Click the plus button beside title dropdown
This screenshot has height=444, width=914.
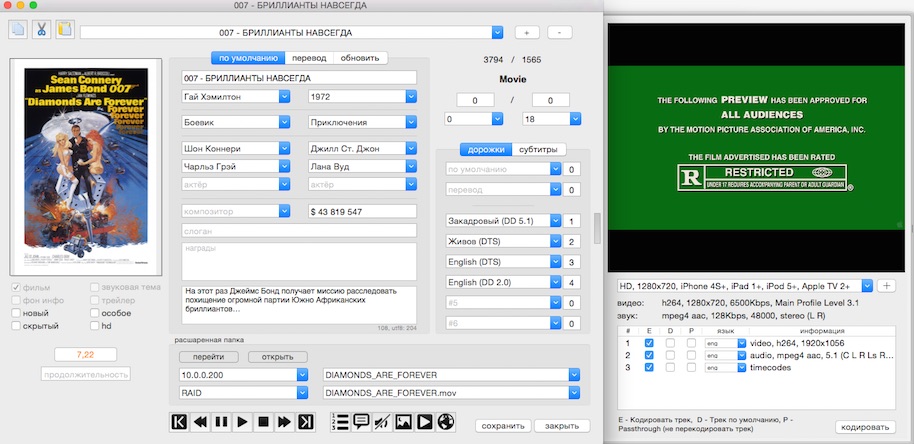point(526,33)
